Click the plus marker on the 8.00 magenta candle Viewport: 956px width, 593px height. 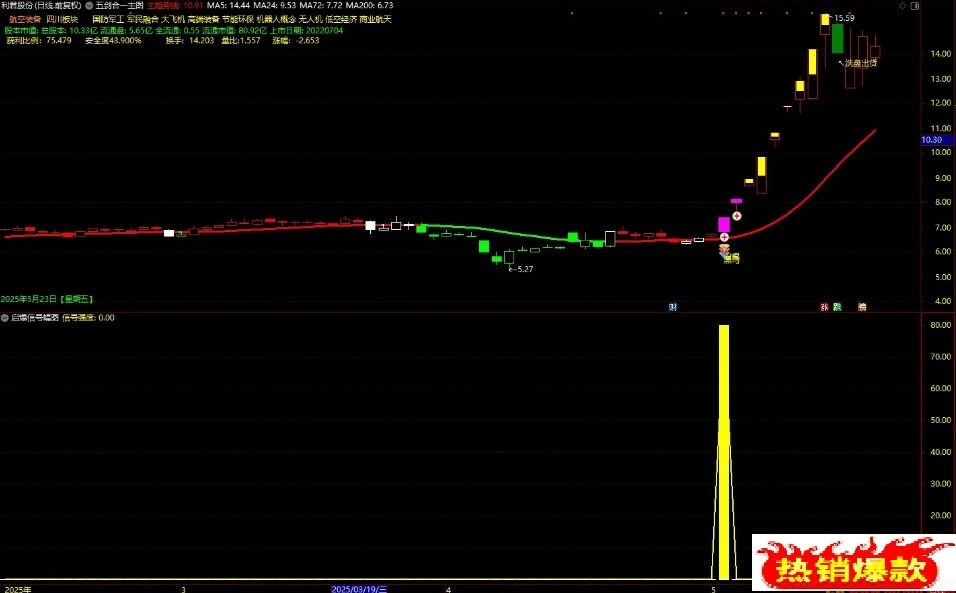click(x=737, y=216)
